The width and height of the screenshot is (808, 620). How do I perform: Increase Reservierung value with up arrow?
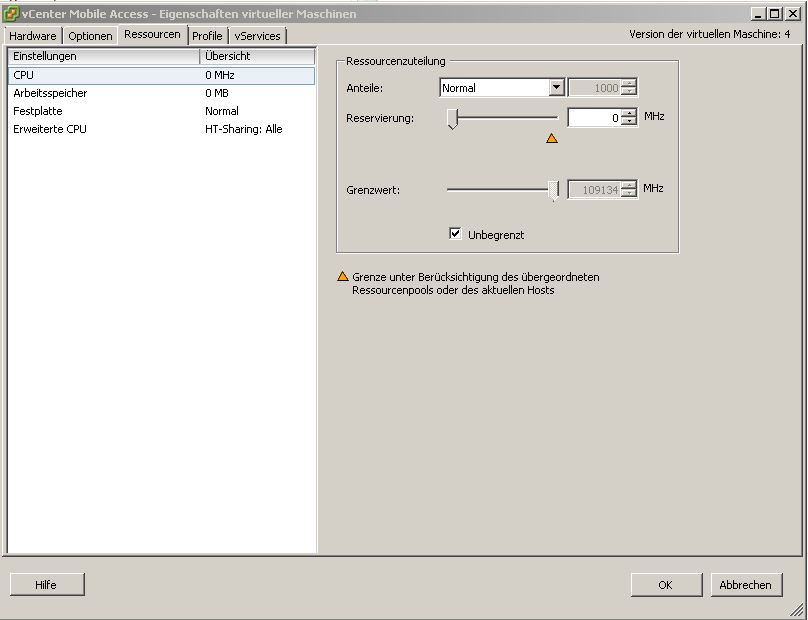629,113
